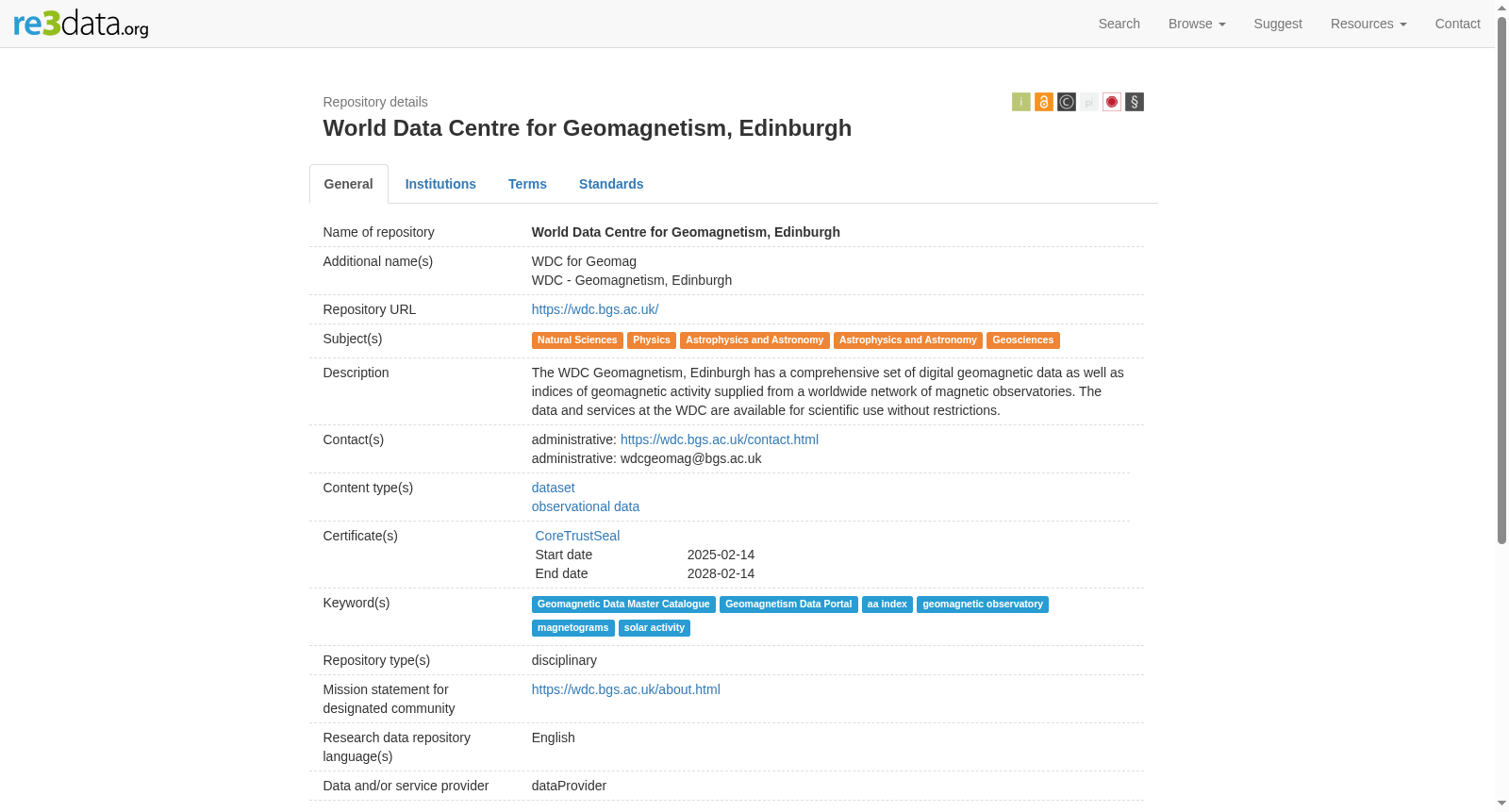Go to the re3data.org home logo
This screenshot has height=812, width=1509.
click(81, 24)
